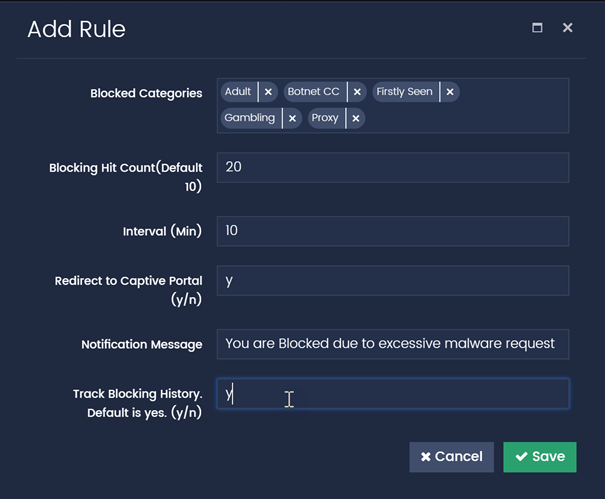This screenshot has width=605, height=499.
Task: Close the Add Rule dialog
Action: (x=568, y=28)
